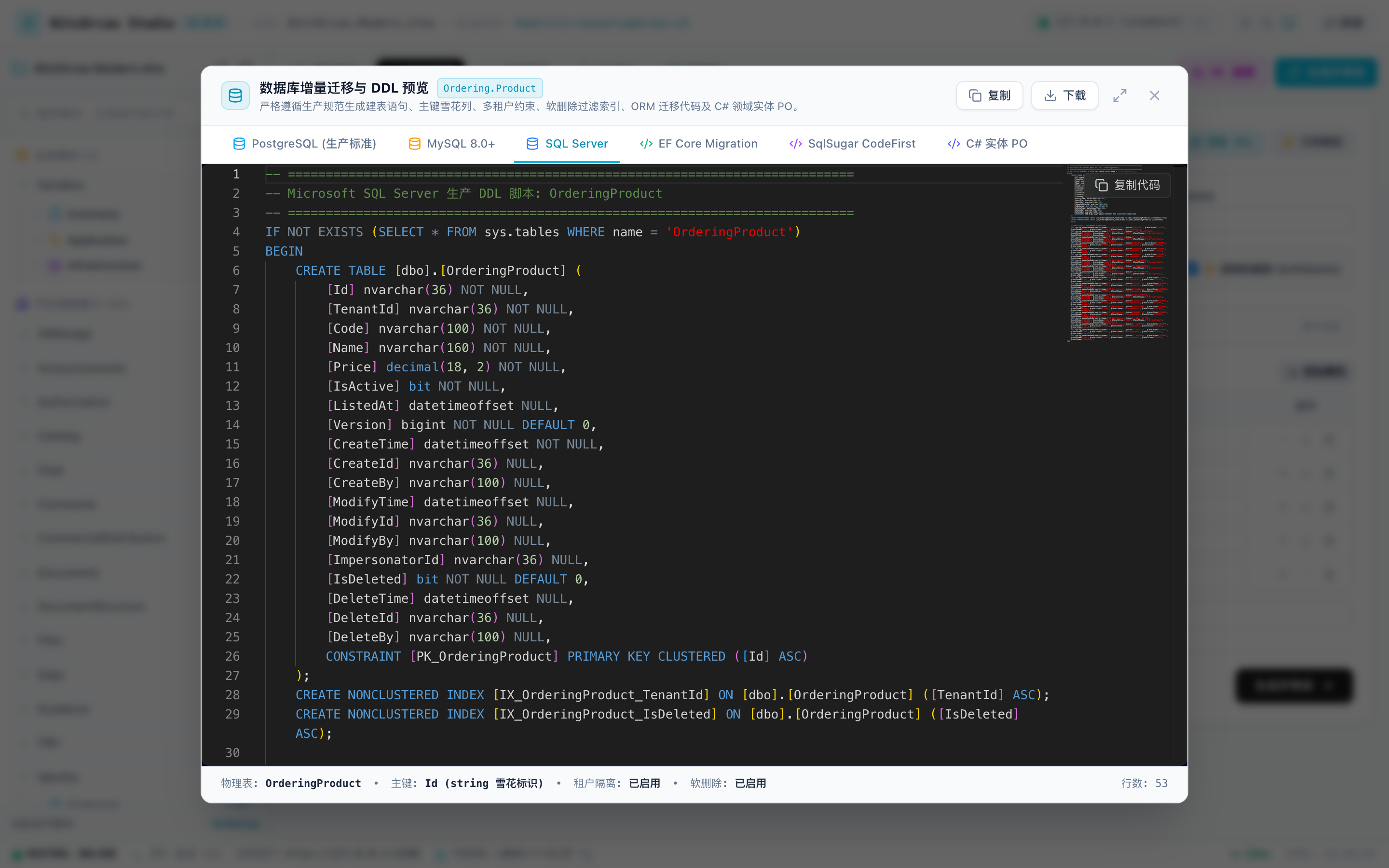
Task: Click the index name IX_OrderingProduct_TenantId
Action: click(601, 695)
